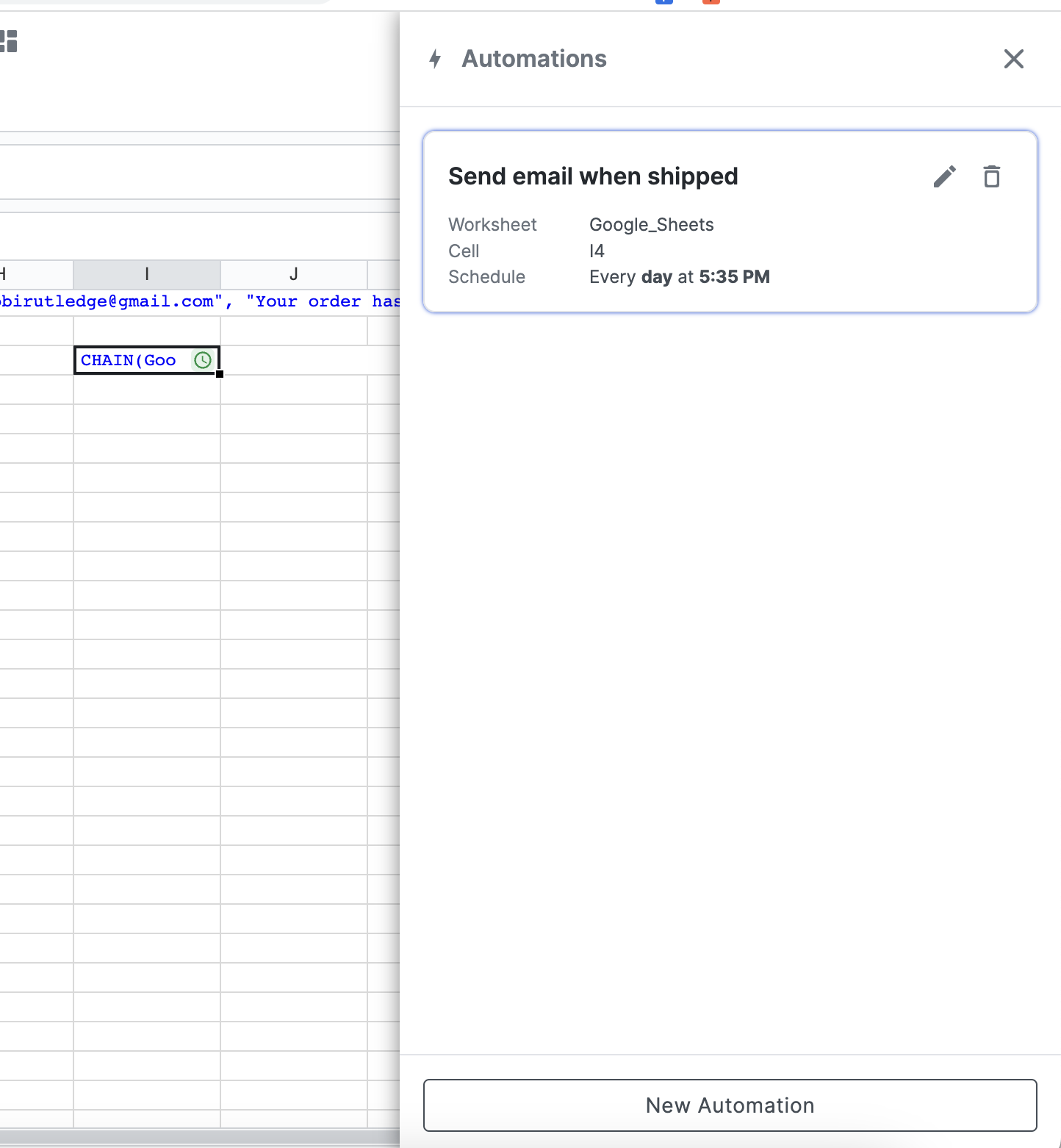
Task: Click the I4 cell value in automation card
Action: (x=597, y=251)
